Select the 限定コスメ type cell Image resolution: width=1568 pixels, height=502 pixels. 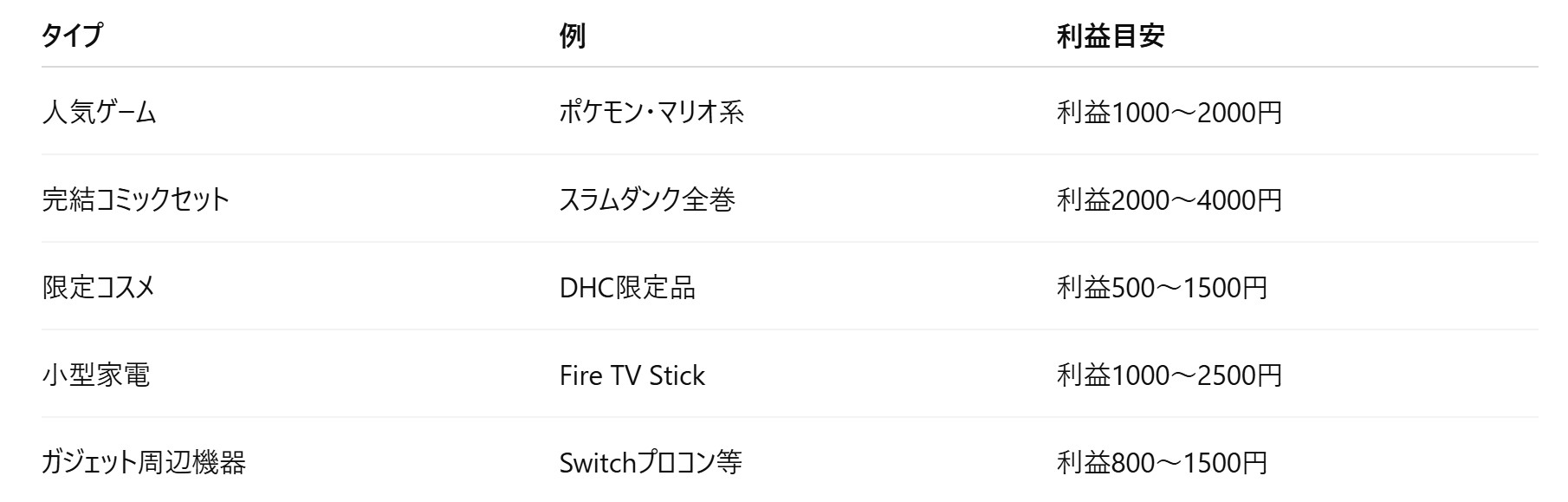click(98, 288)
